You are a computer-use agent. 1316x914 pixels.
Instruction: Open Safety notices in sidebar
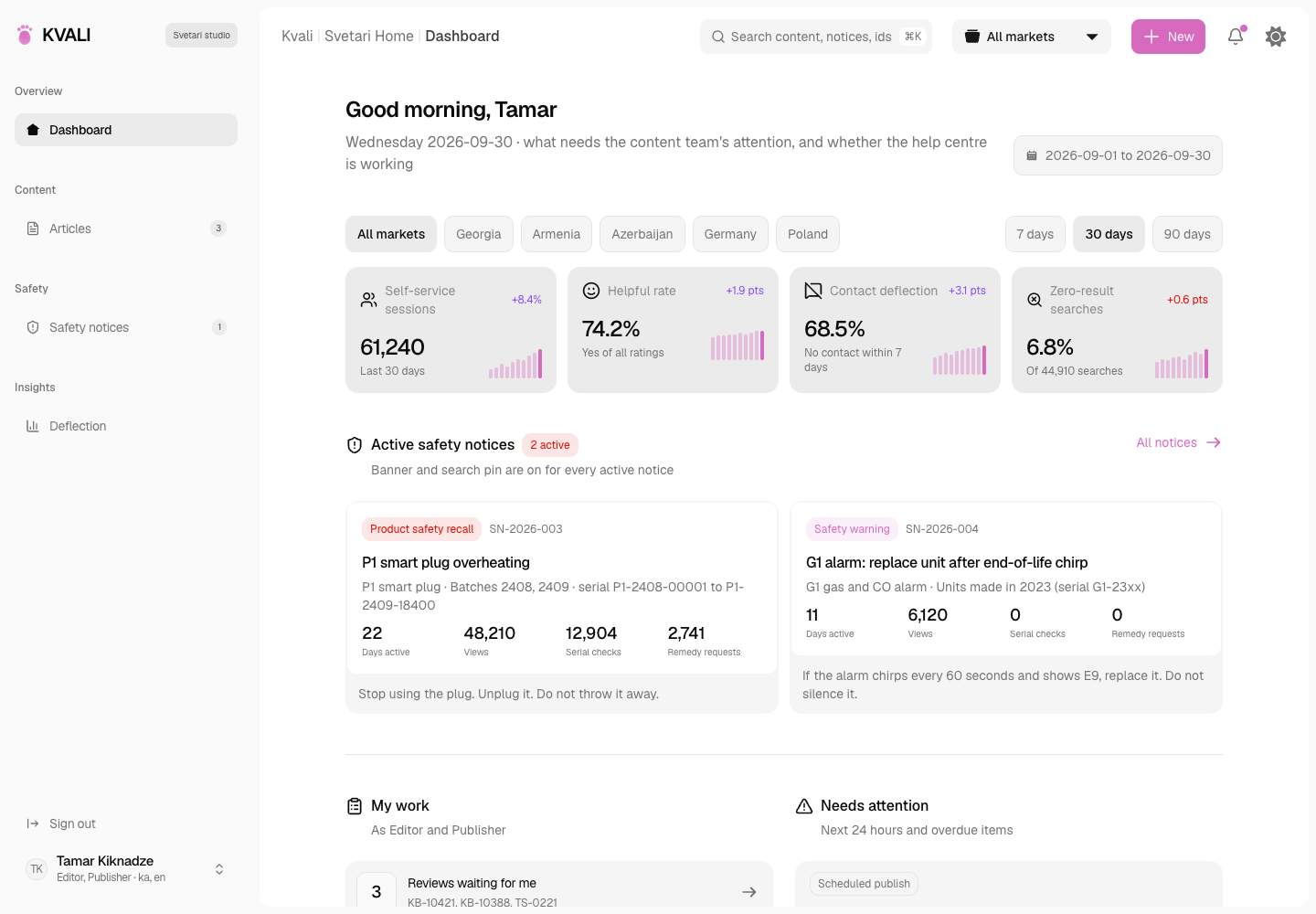coord(126,327)
